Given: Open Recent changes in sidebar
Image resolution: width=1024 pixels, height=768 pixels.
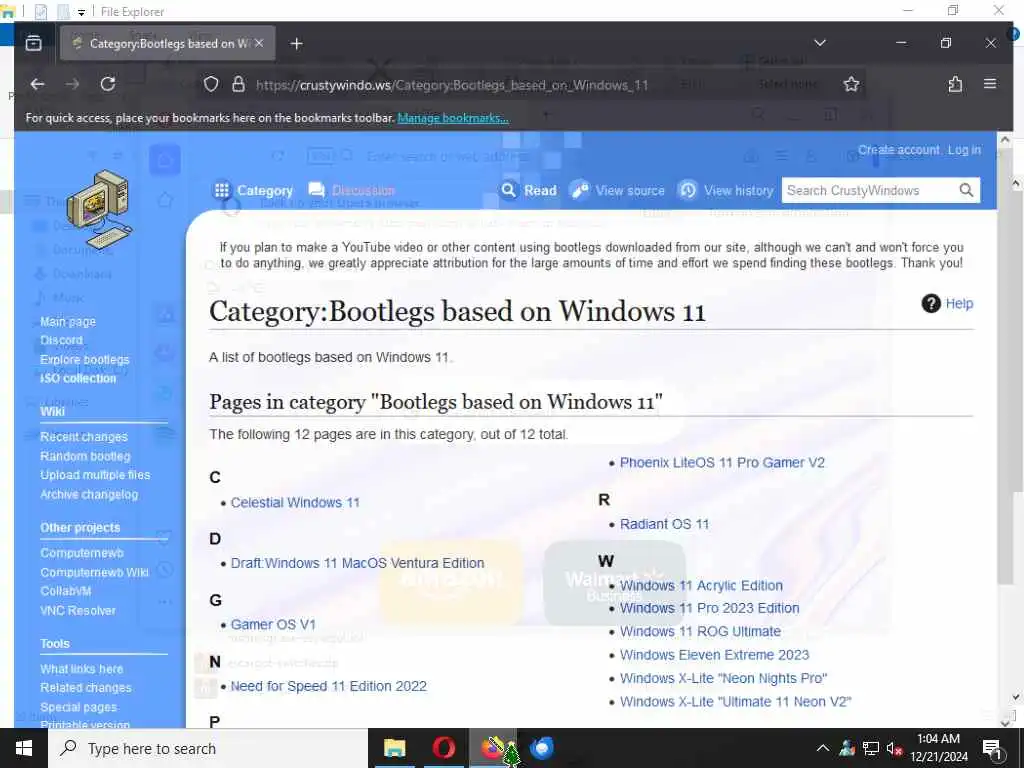Looking at the screenshot, I should (x=84, y=437).
